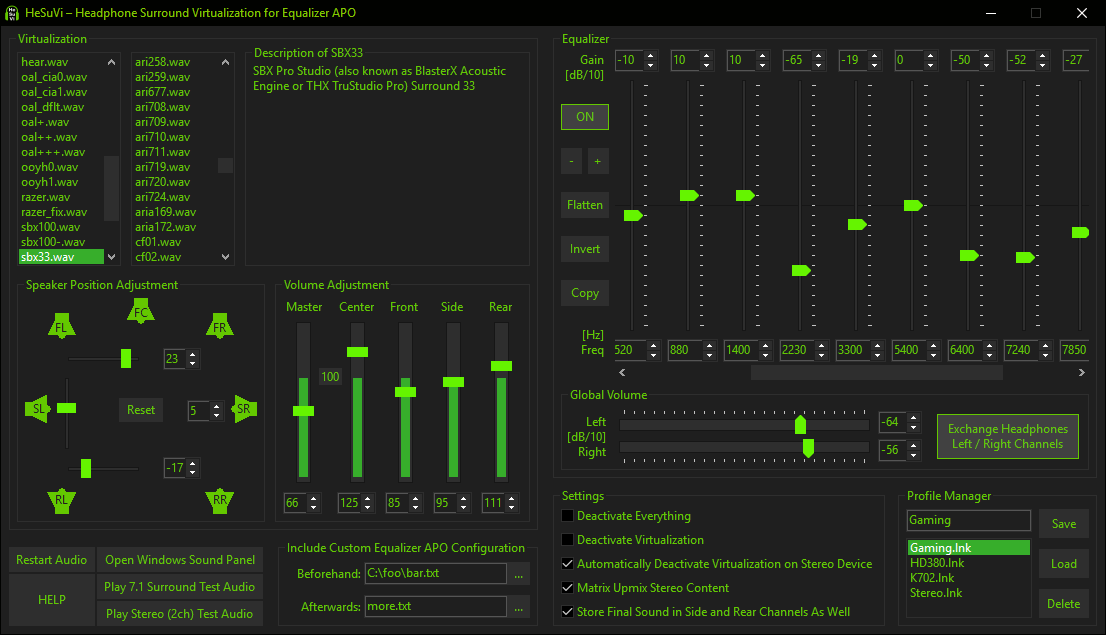
Task: Load the selected profile
Action: point(1064,564)
